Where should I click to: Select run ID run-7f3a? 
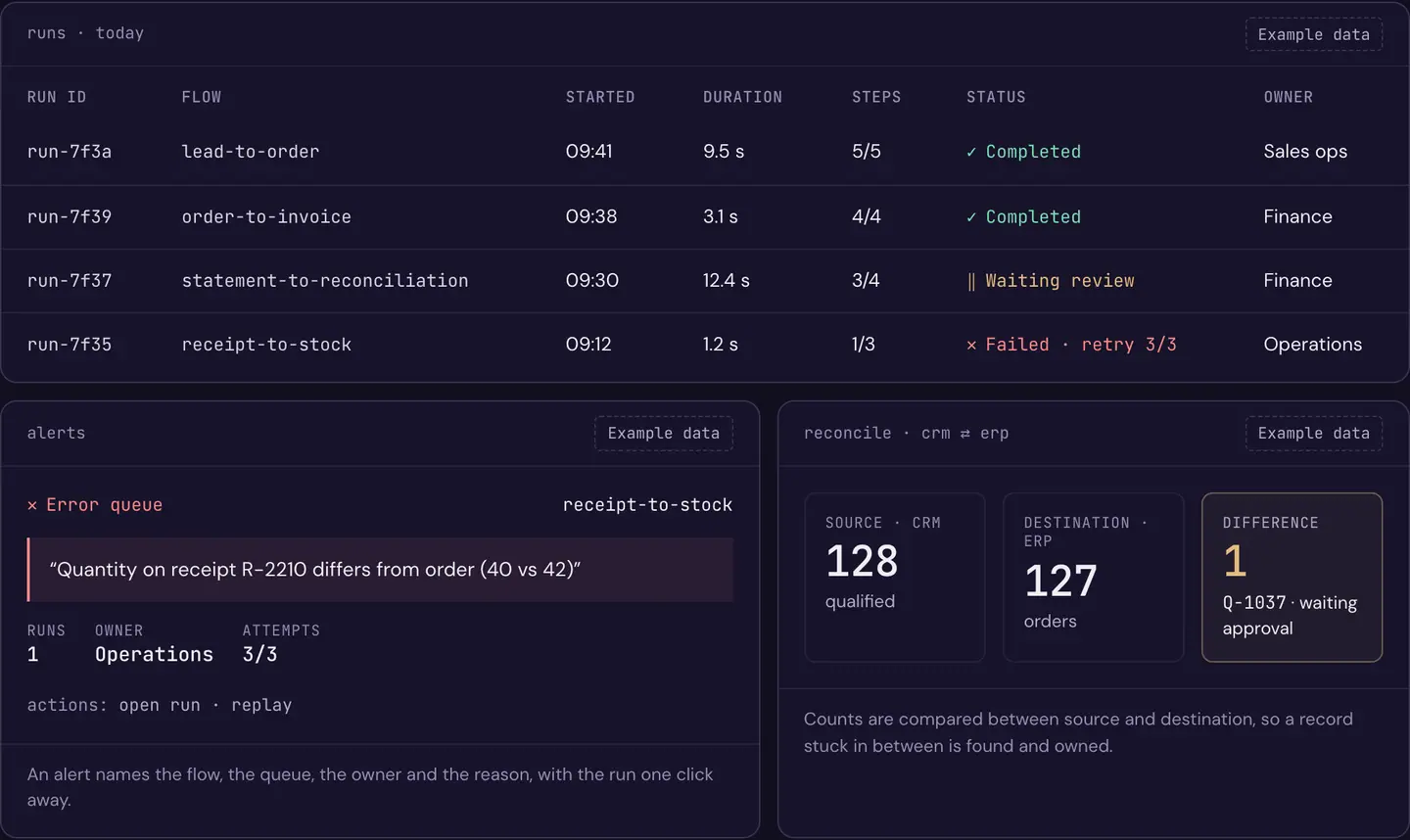tap(70, 152)
